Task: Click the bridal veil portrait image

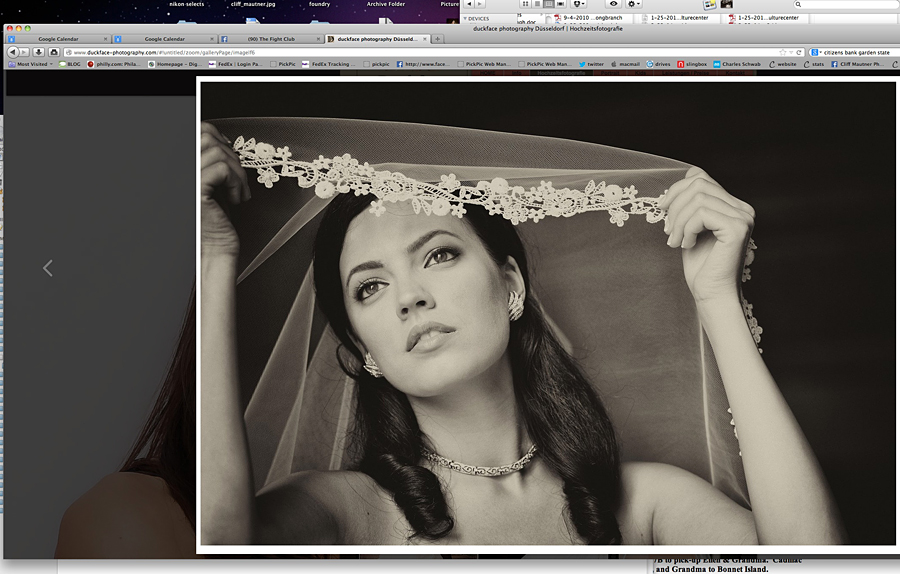Action: point(548,313)
